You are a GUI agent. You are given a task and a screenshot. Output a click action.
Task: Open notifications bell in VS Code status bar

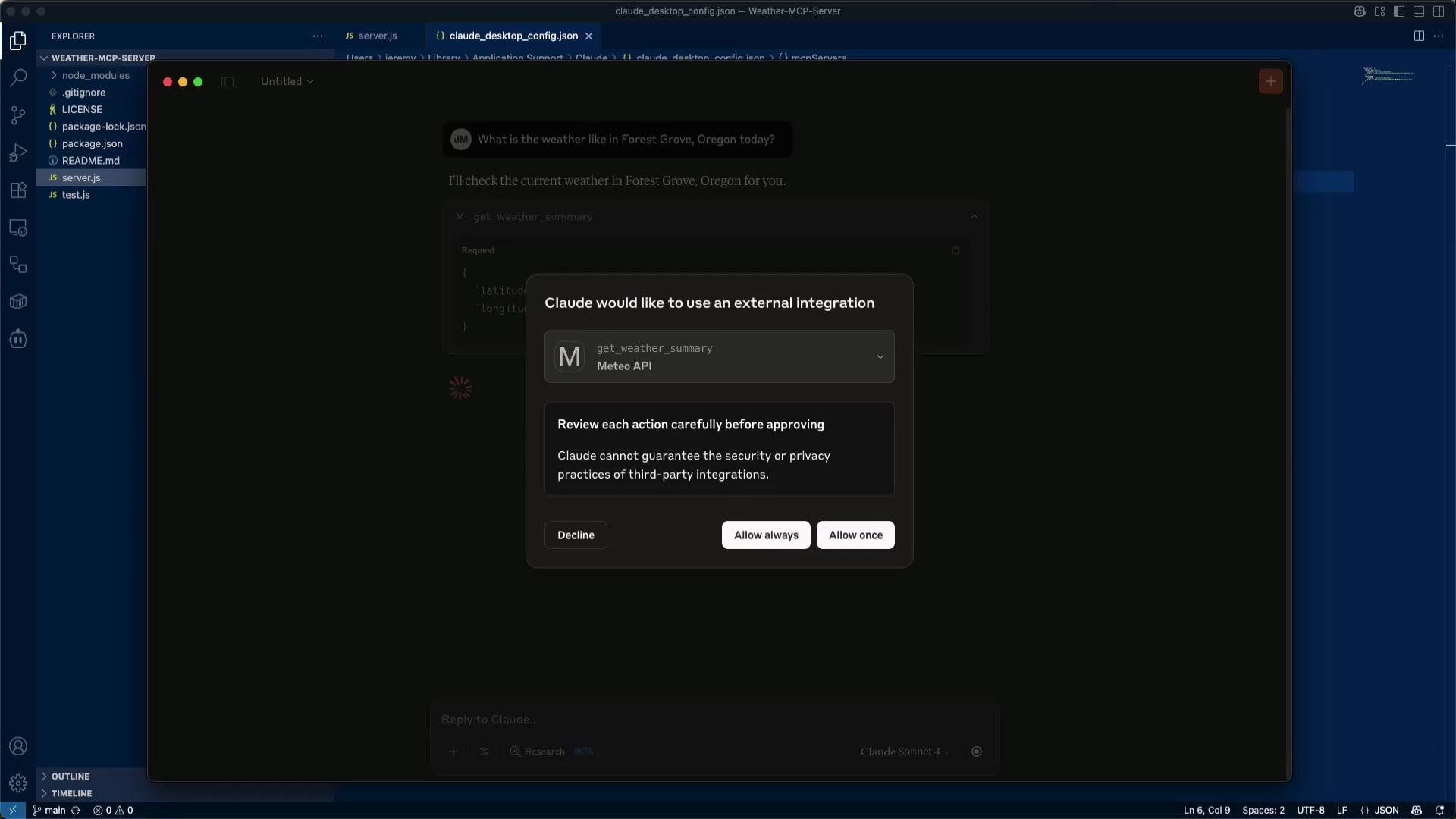1439,810
